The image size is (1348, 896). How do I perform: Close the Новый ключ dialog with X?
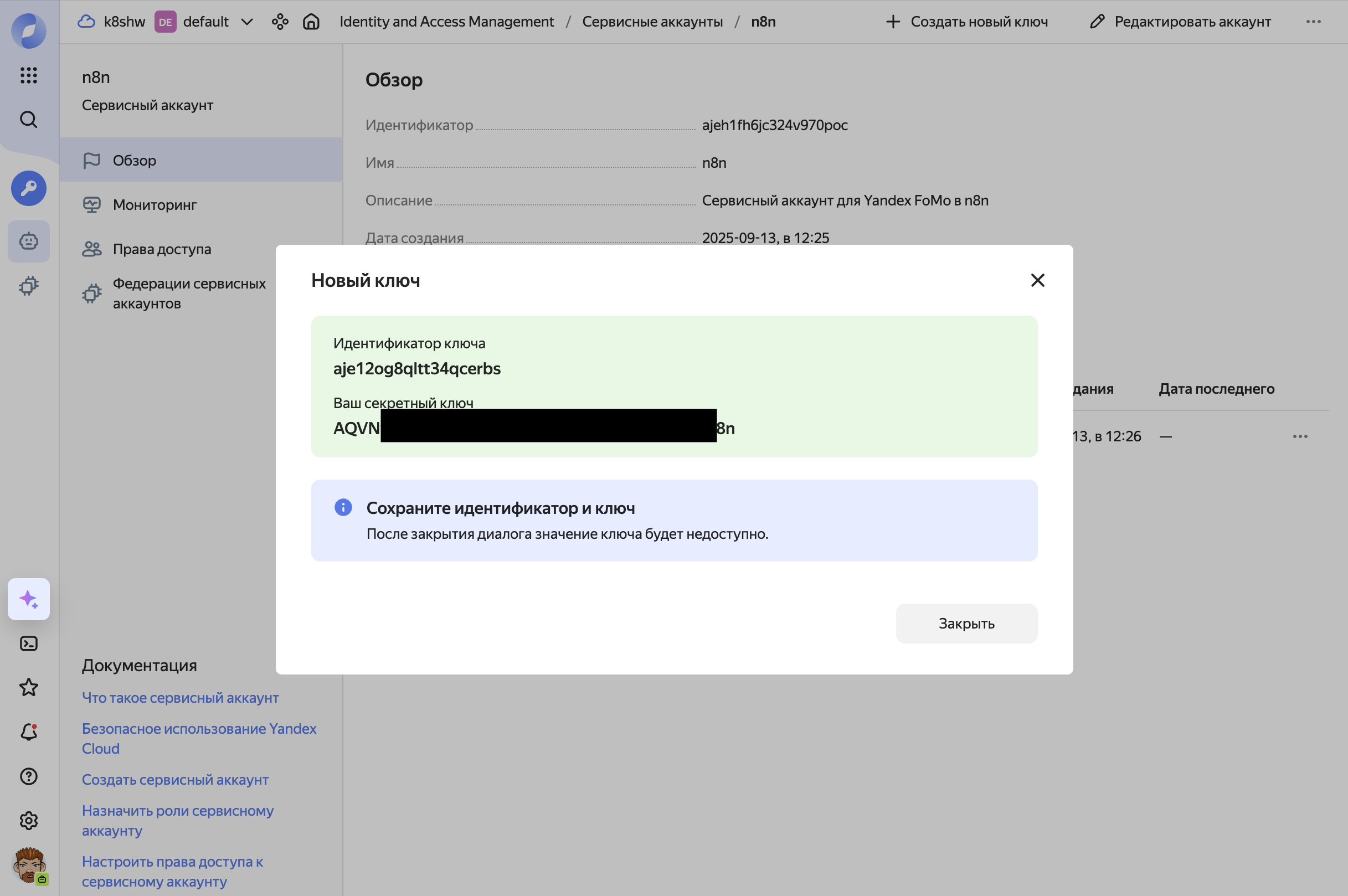pyautogui.click(x=1037, y=280)
